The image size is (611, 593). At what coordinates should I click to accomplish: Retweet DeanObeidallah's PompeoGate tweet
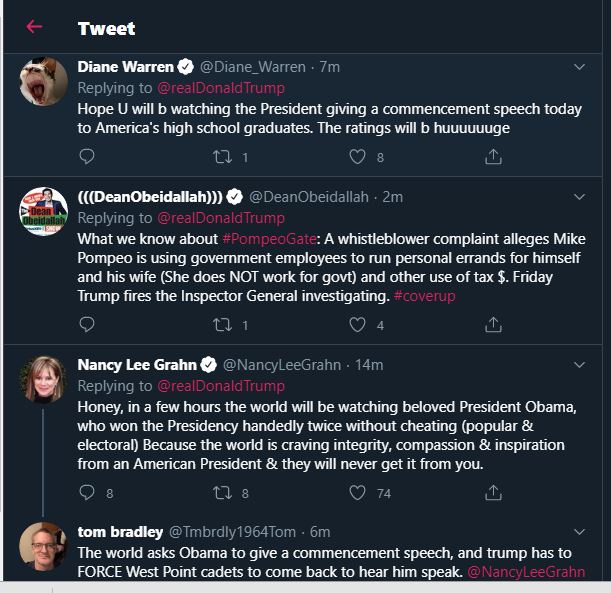[x=223, y=325]
